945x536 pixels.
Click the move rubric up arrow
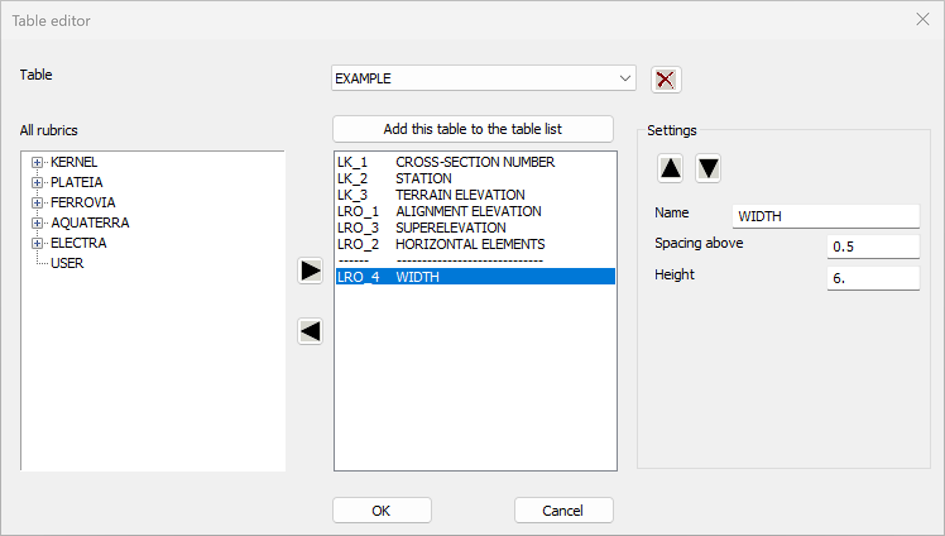tap(671, 169)
